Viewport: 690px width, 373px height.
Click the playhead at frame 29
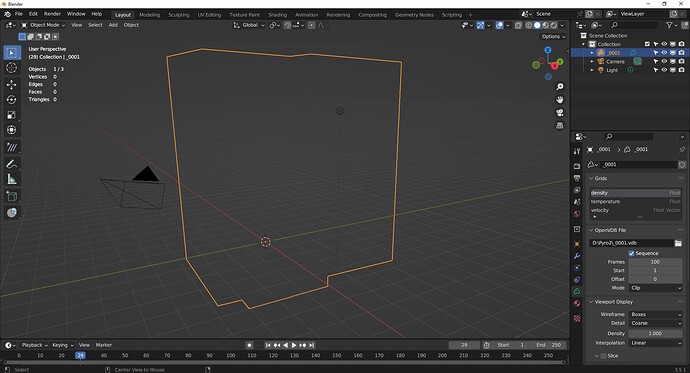tap(80, 355)
